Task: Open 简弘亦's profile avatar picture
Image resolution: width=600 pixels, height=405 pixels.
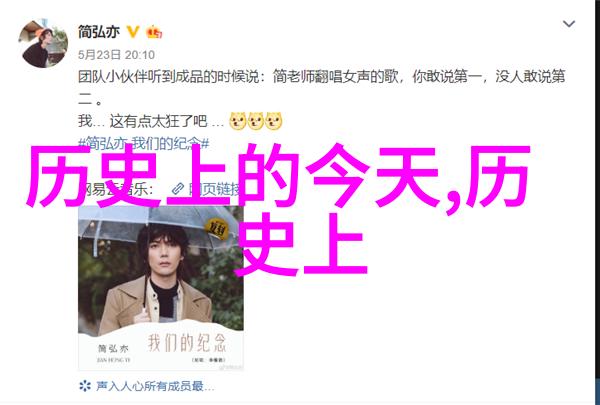Action: tap(43, 43)
